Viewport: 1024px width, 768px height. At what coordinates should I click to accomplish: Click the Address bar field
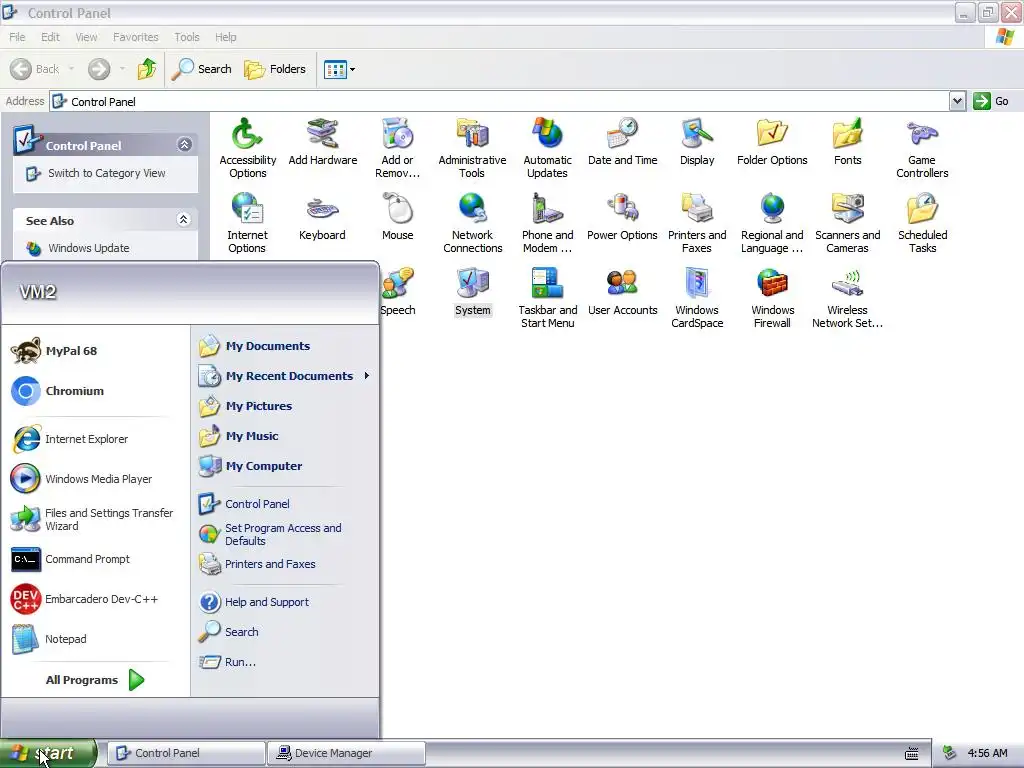[500, 101]
